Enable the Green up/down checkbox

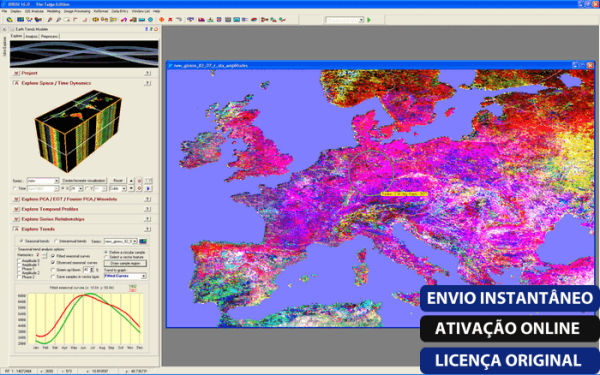click(53, 270)
